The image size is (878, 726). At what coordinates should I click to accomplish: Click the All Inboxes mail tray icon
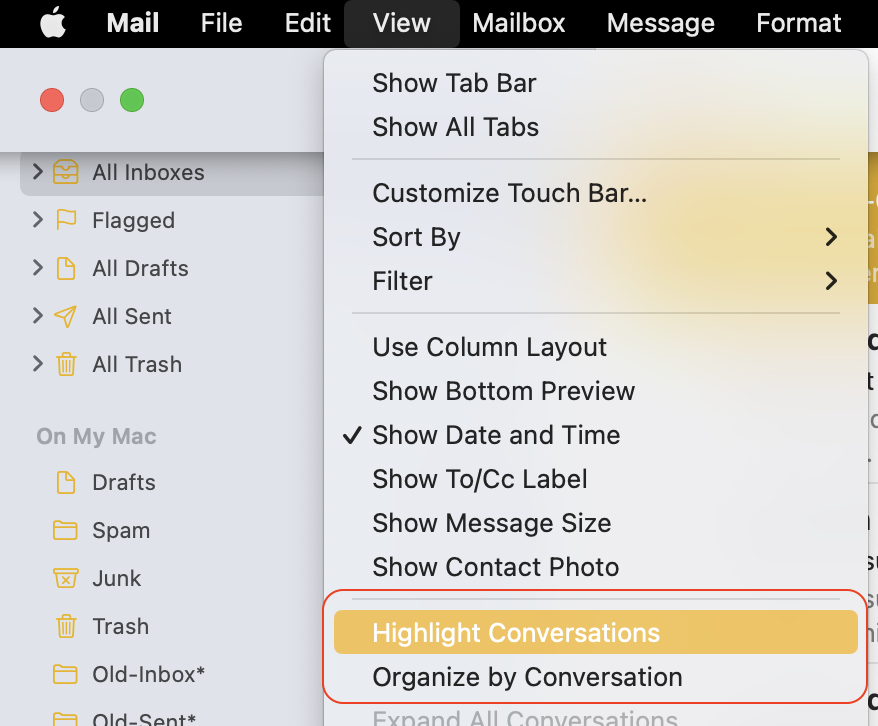click(x=66, y=172)
